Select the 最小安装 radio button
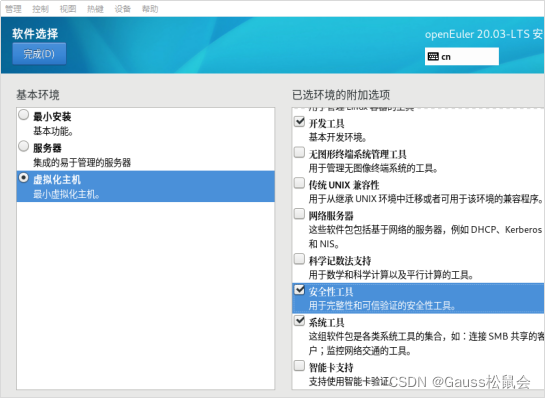The width and height of the screenshot is (546, 399). tap(24, 115)
